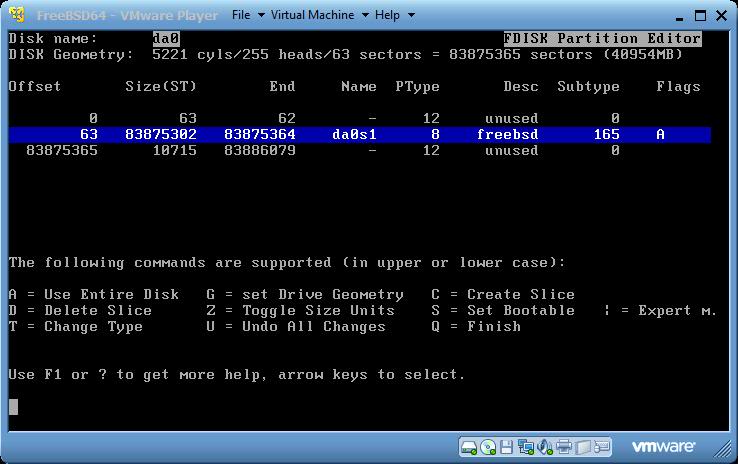The width and height of the screenshot is (738, 464).
Task: Click the vmware logo in status bar
Action: click(663, 446)
